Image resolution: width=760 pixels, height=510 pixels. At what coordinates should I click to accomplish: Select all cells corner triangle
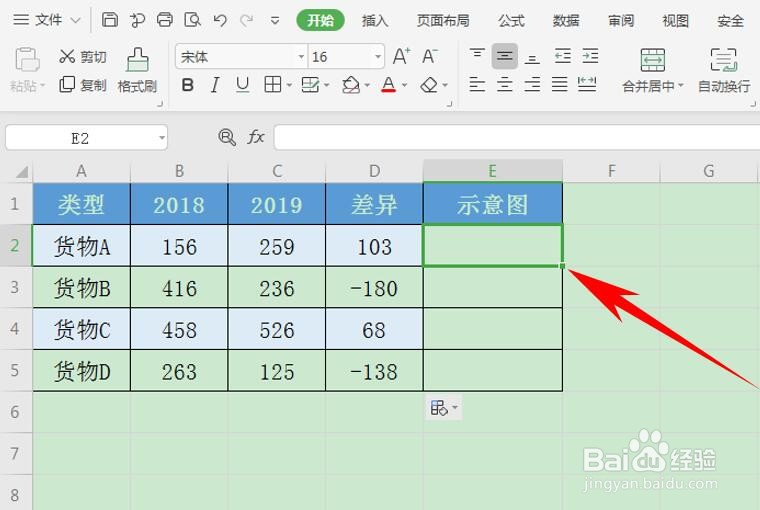21,172
